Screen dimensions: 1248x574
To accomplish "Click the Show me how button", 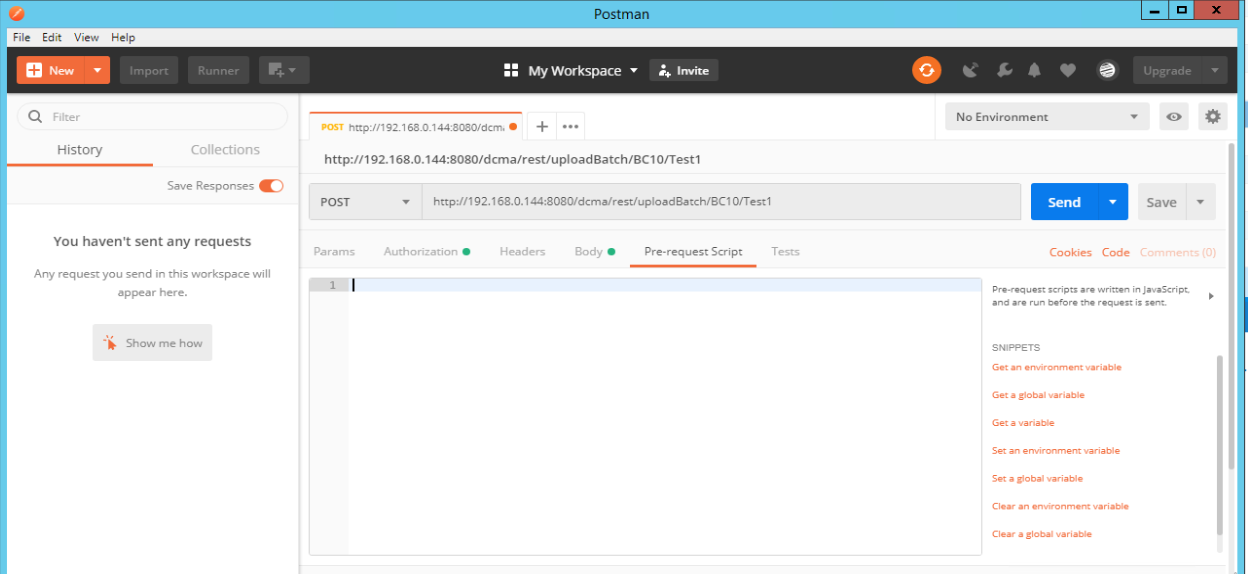I will point(152,343).
